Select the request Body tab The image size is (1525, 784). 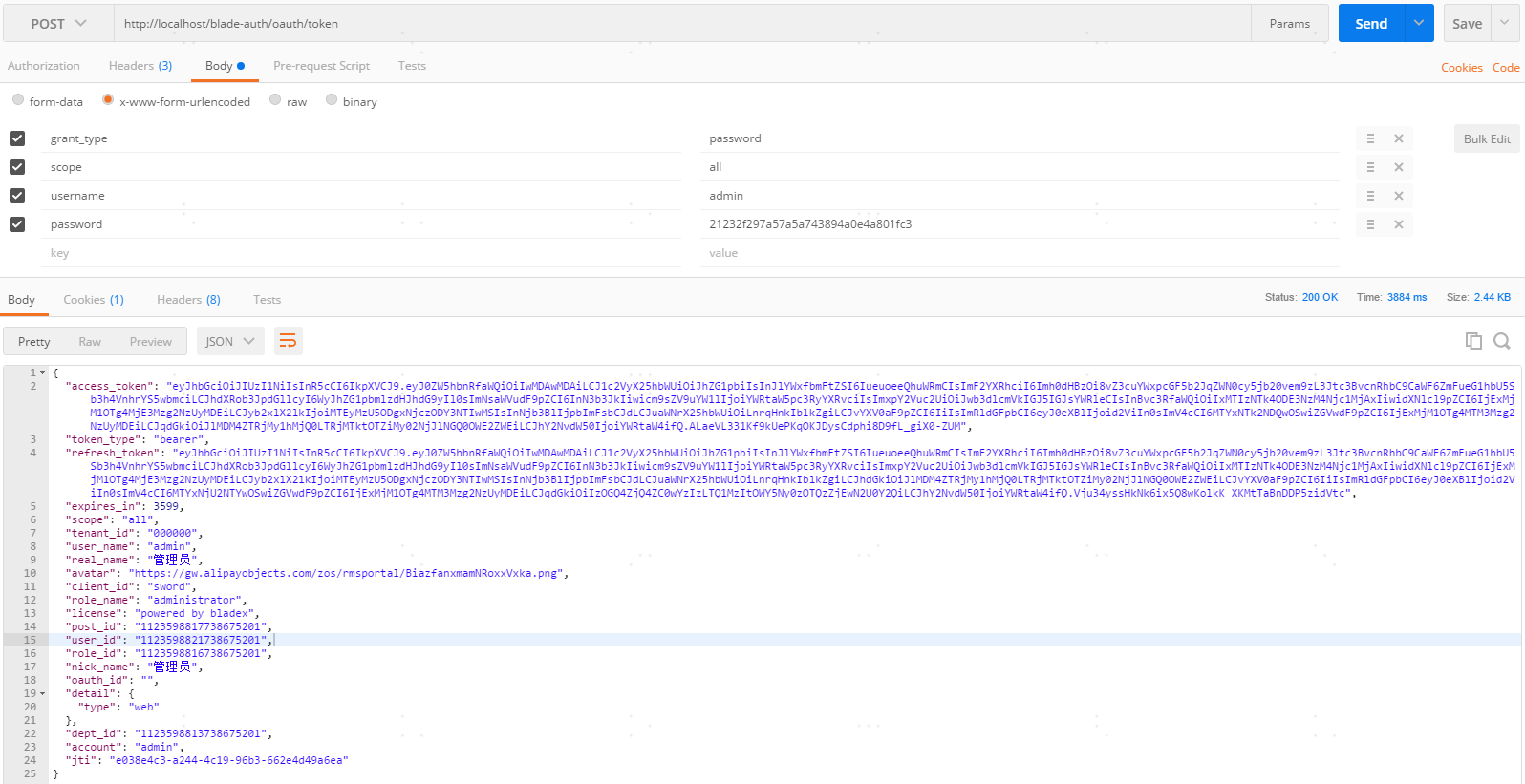[x=225, y=66]
